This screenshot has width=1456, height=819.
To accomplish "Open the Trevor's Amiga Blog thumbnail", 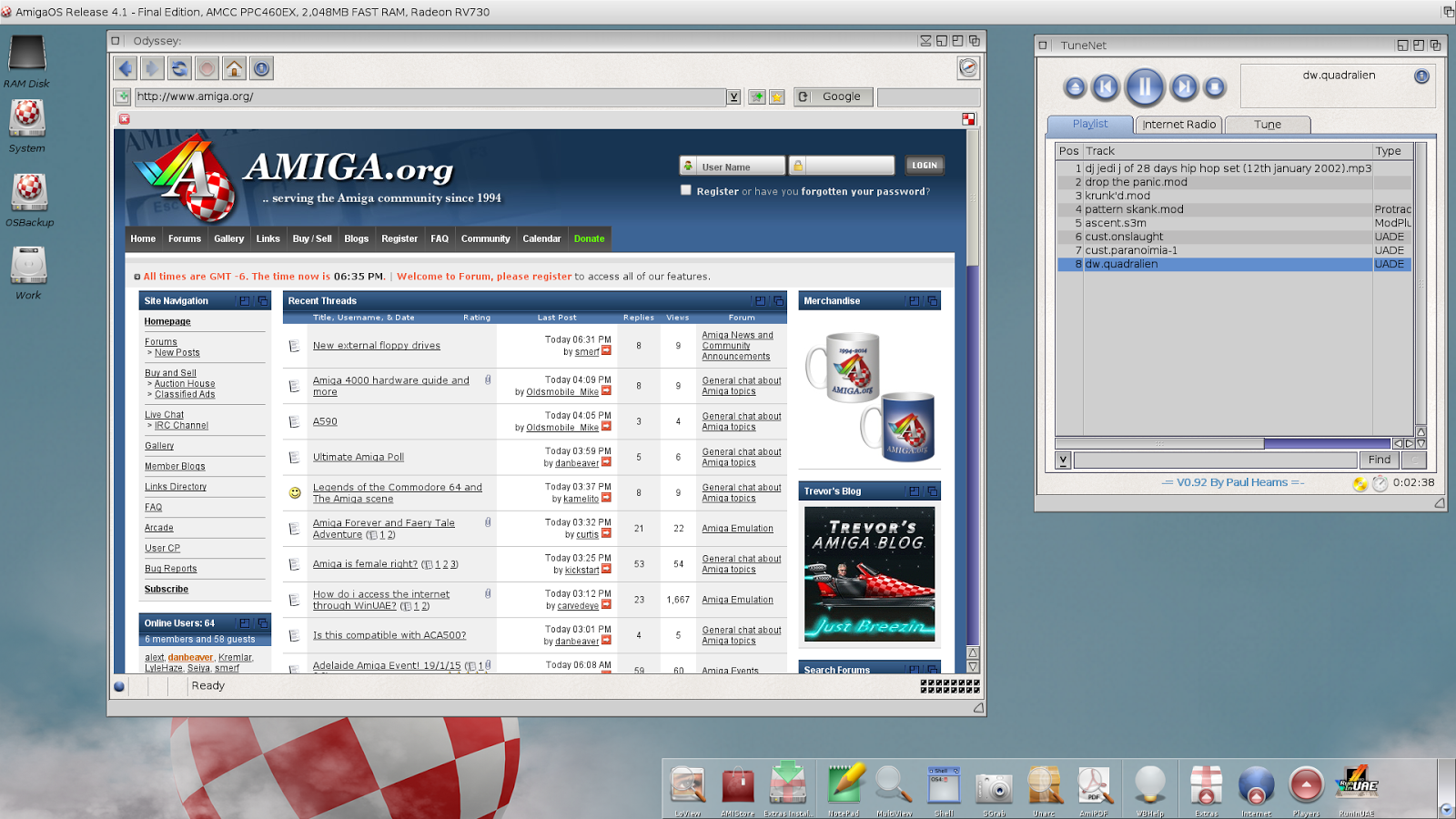I will point(869,574).
